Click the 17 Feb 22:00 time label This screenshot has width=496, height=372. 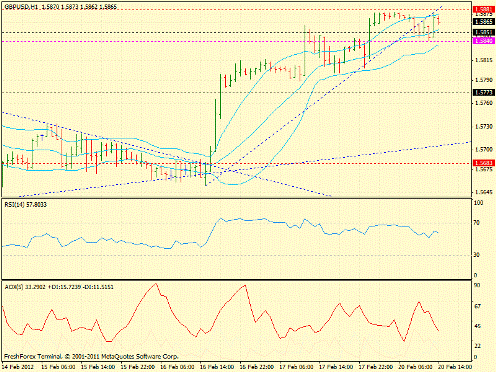(376, 367)
